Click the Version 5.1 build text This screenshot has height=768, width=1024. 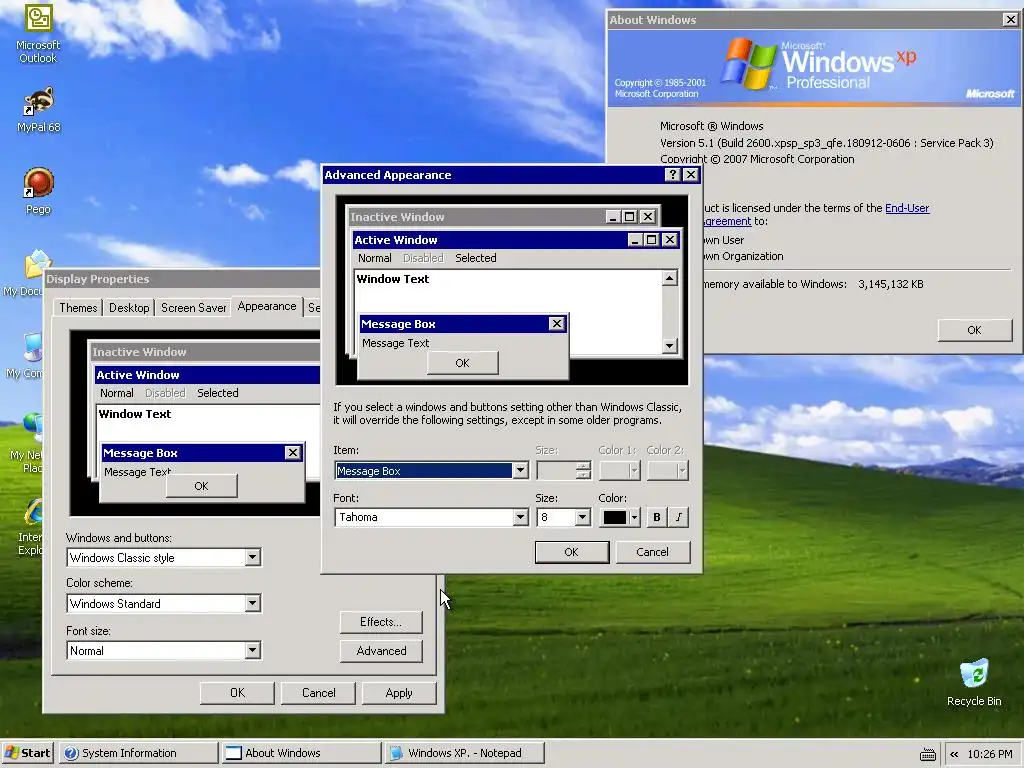(826, 143)
